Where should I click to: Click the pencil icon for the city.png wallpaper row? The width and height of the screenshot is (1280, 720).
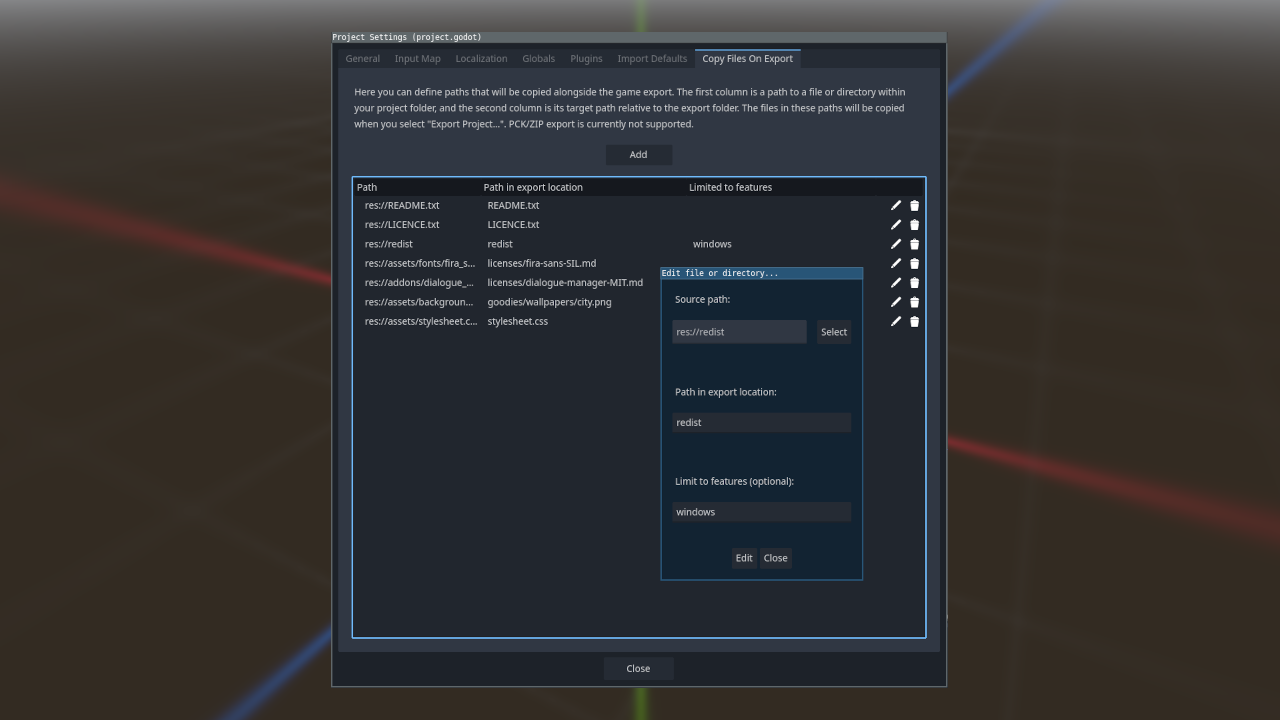tap(896, 302)
